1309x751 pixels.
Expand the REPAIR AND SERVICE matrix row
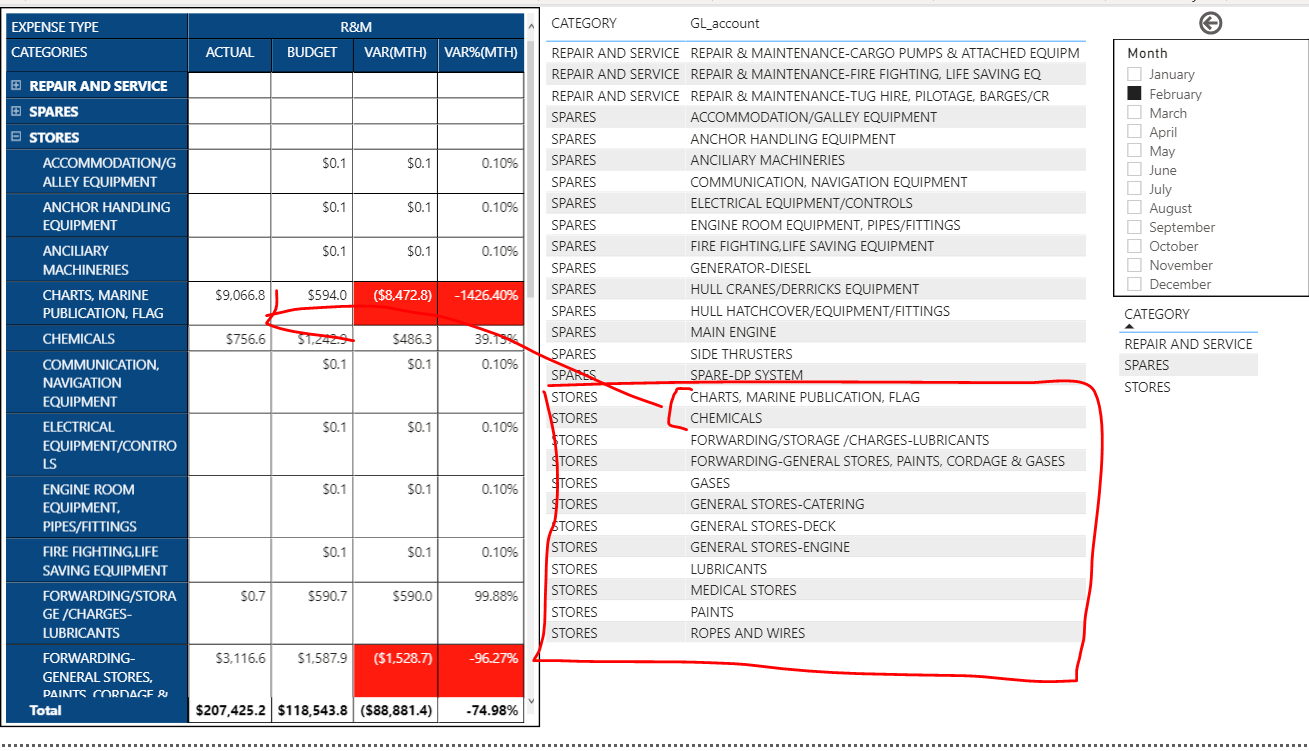tap(16, 86)
